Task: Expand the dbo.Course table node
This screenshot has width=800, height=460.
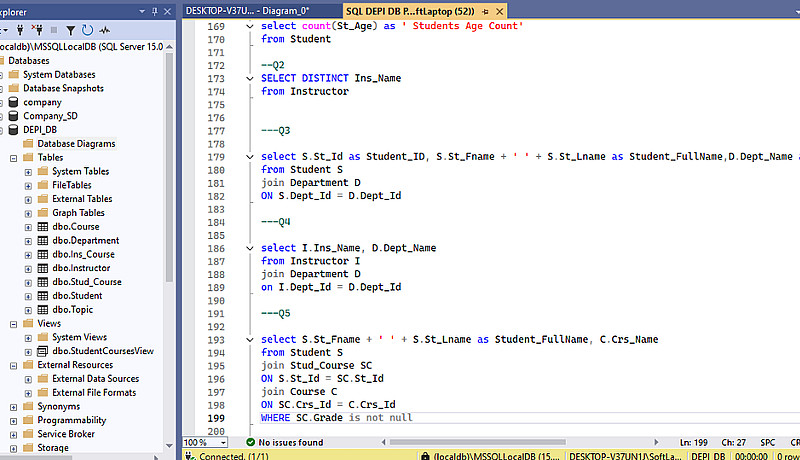Action: click(x=28, y=227)
